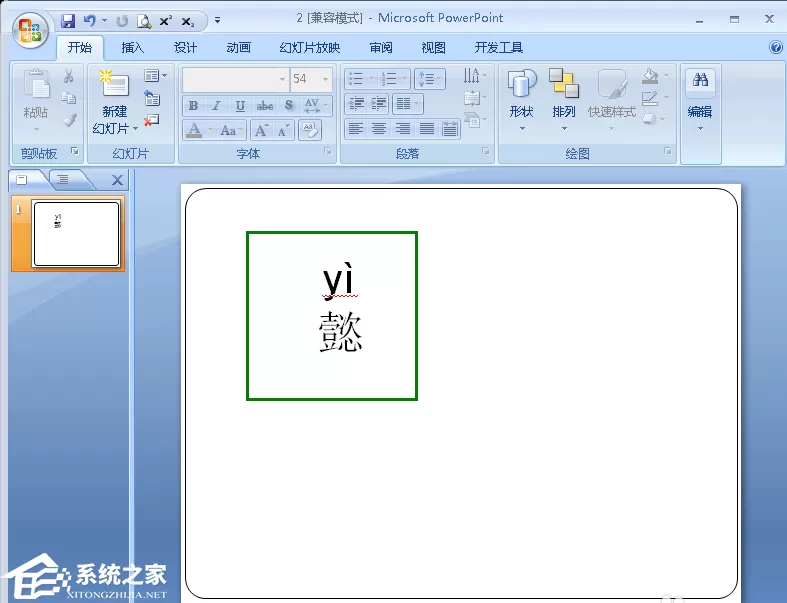Open the Slide Show (幻灯片放映) tab
Image resolution: width=787 pixels, height=603 pixels.
310,48
